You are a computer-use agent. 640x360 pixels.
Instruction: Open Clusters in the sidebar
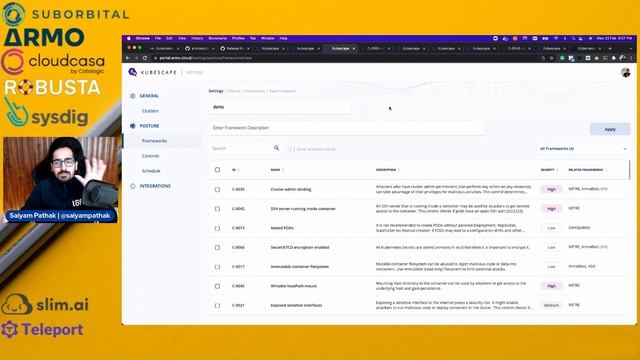150,111
